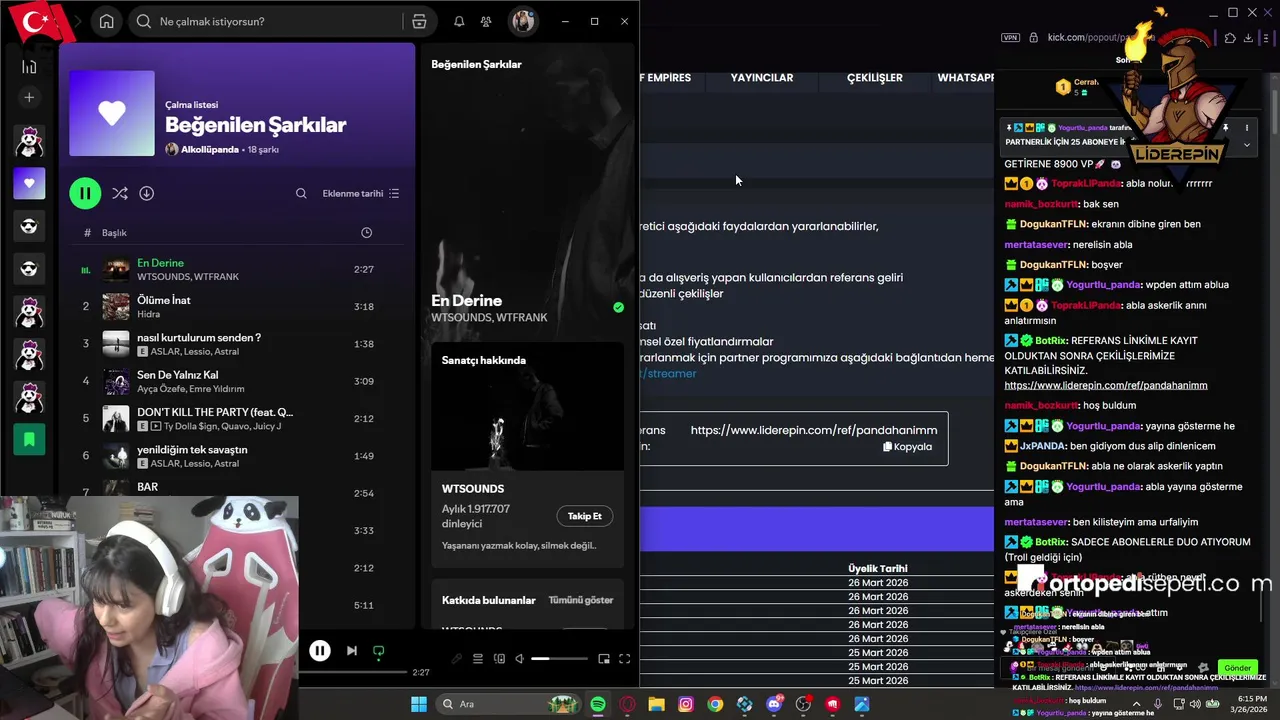Search within the playlist

pyautogui.click(x=301, y=193)
